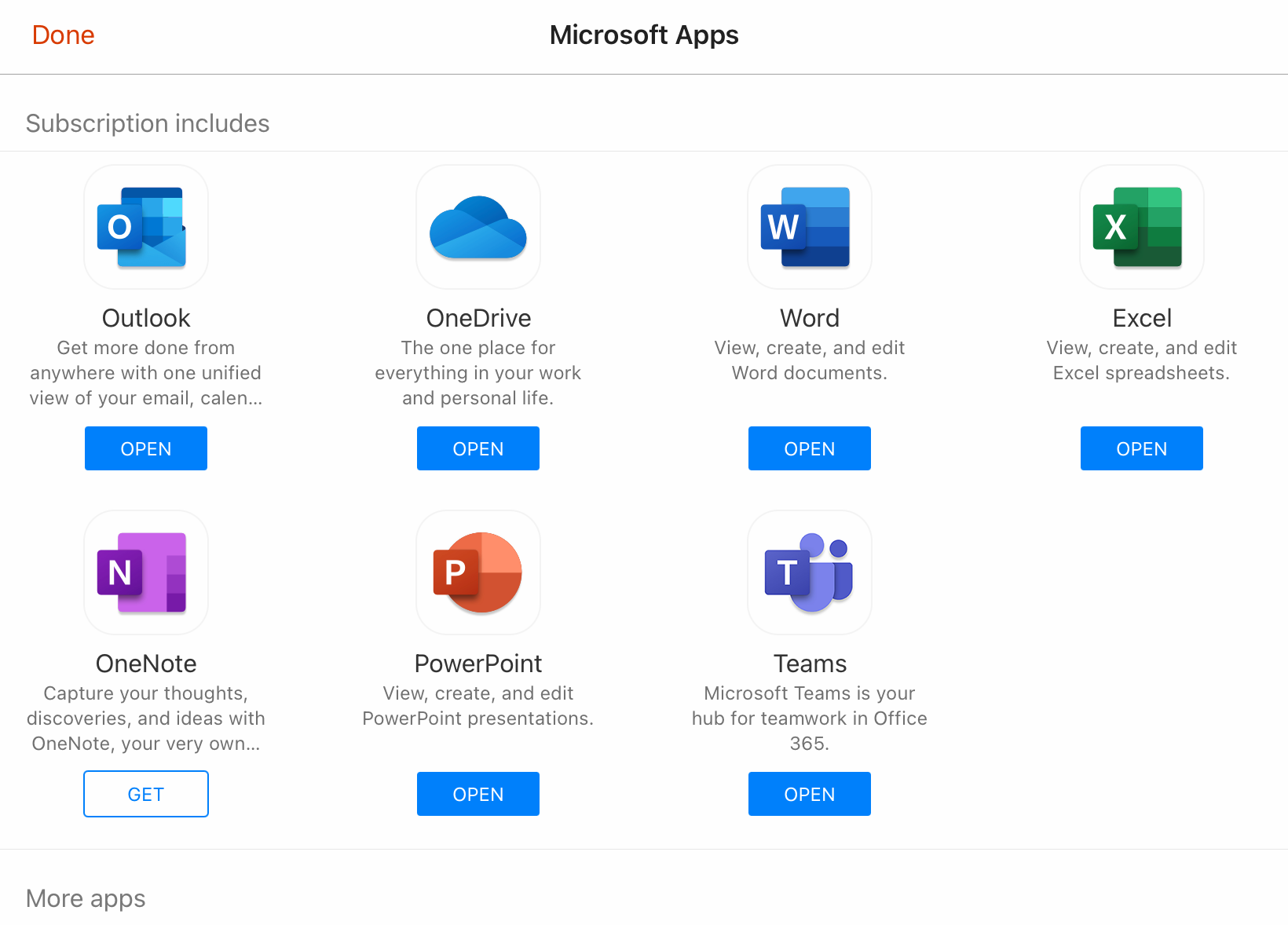The width and height of the screenshot is (1288, 925).
Task: Tap the OneDrive description text
Action: (478, 373)
